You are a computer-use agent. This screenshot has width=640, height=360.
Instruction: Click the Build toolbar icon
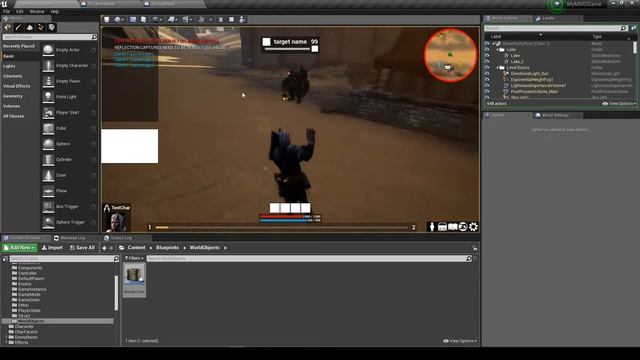201,19
